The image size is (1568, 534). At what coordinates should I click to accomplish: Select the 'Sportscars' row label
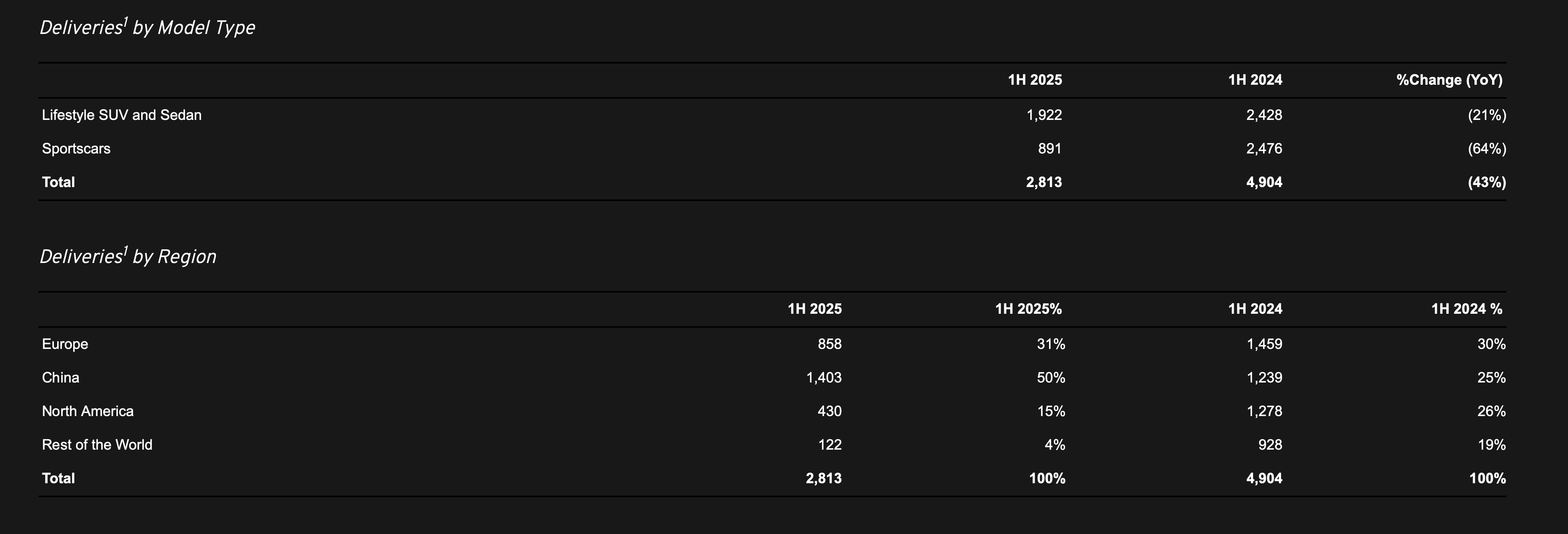point(76,149)
